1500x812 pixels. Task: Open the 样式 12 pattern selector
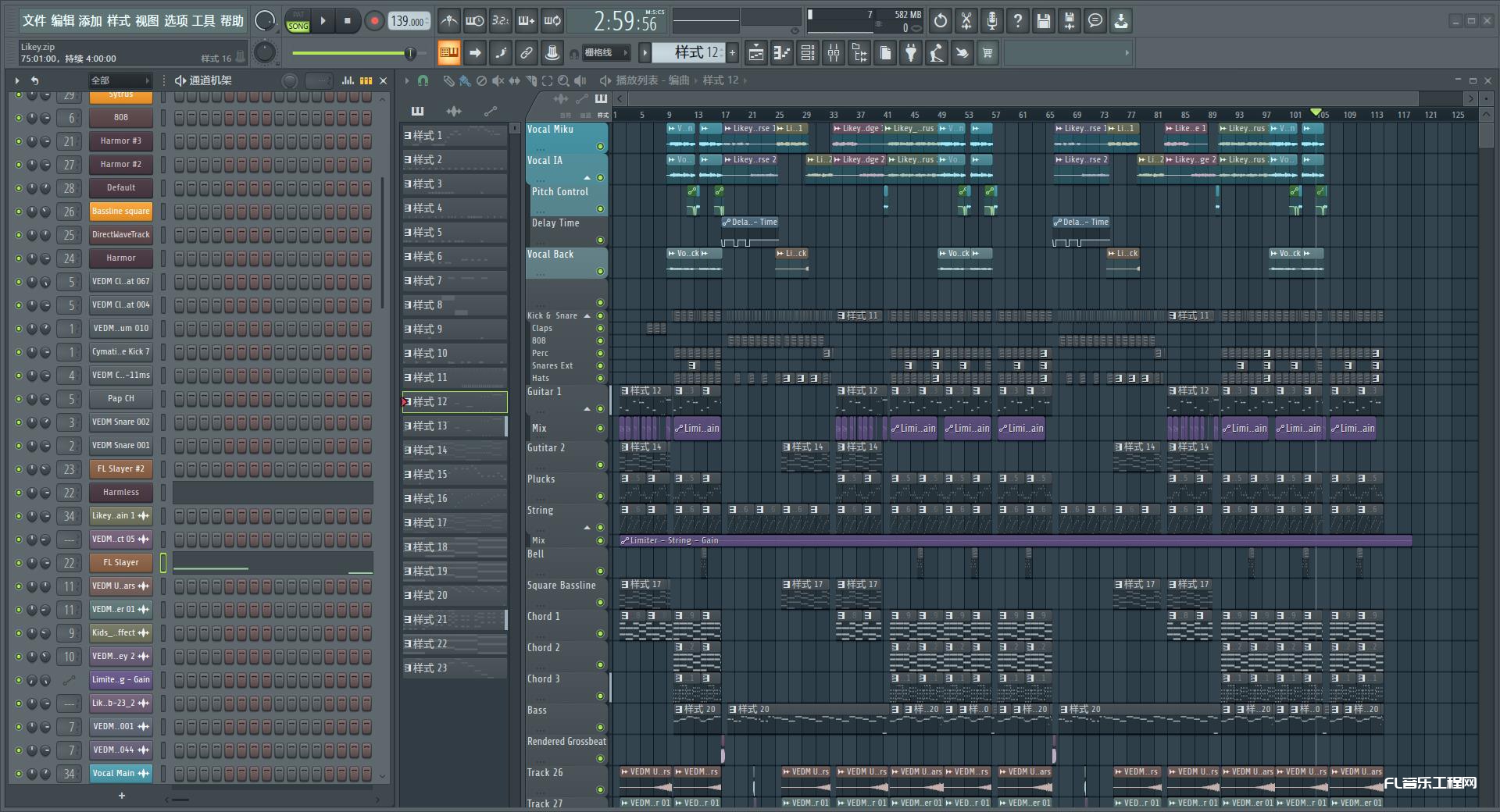[688, 53]
